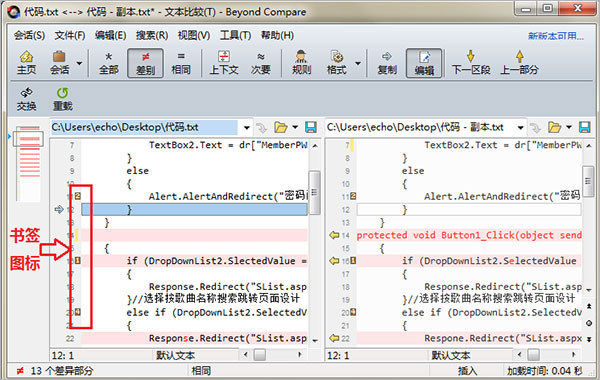Jump to 上一部分 previous section
600x380 pixels.
(x=519, y=63)
